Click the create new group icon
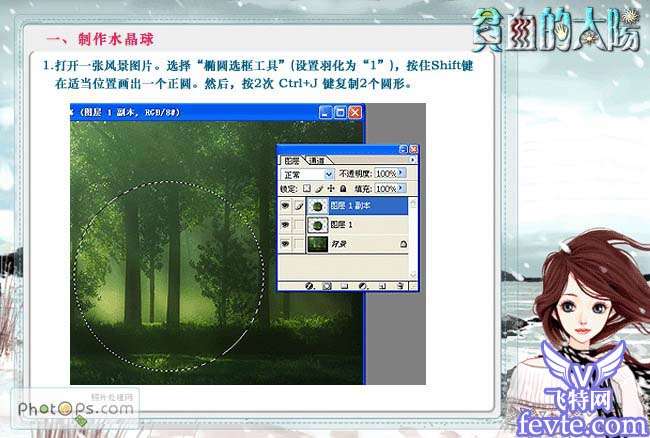 [344, 286]
